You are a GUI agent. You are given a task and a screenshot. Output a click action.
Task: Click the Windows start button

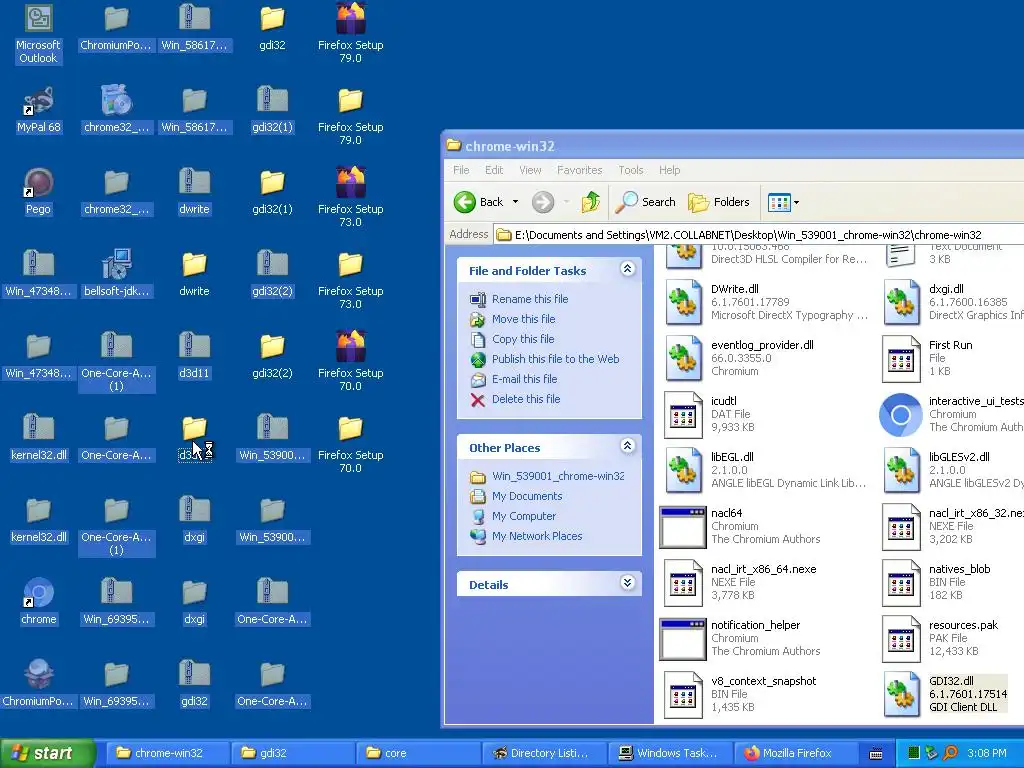(x=47, y=754)
